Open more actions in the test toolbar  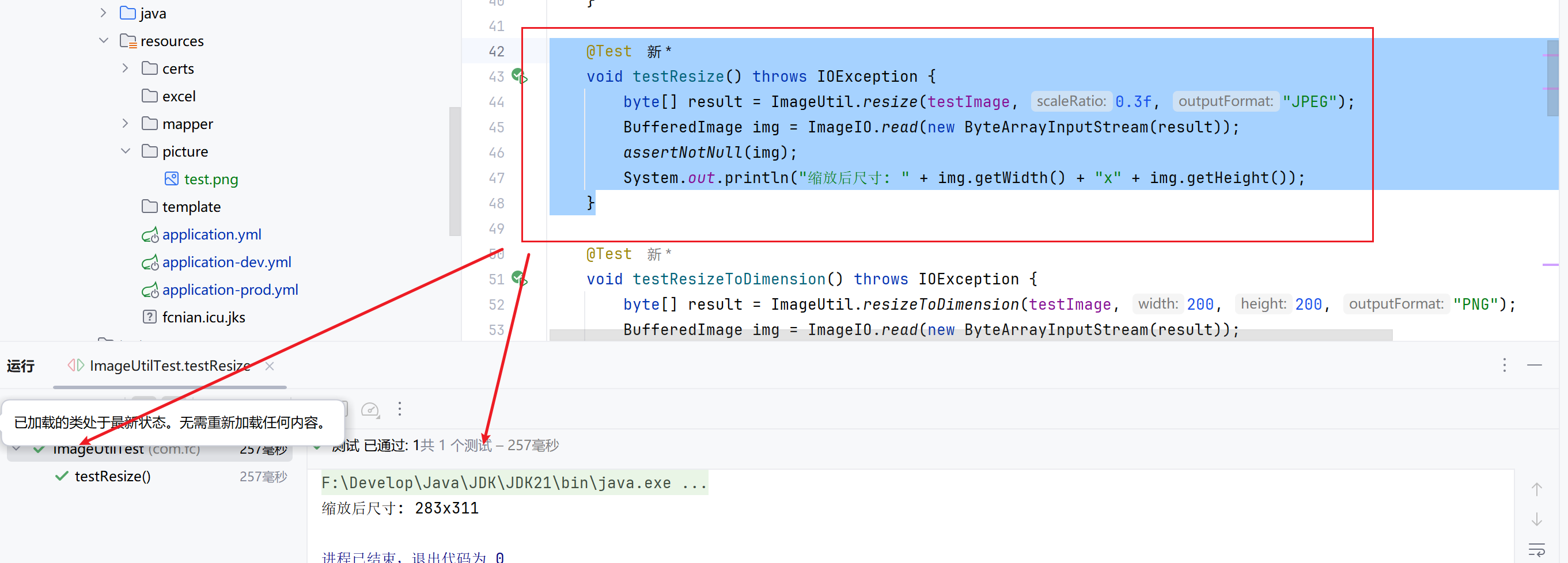coord(400,409)
